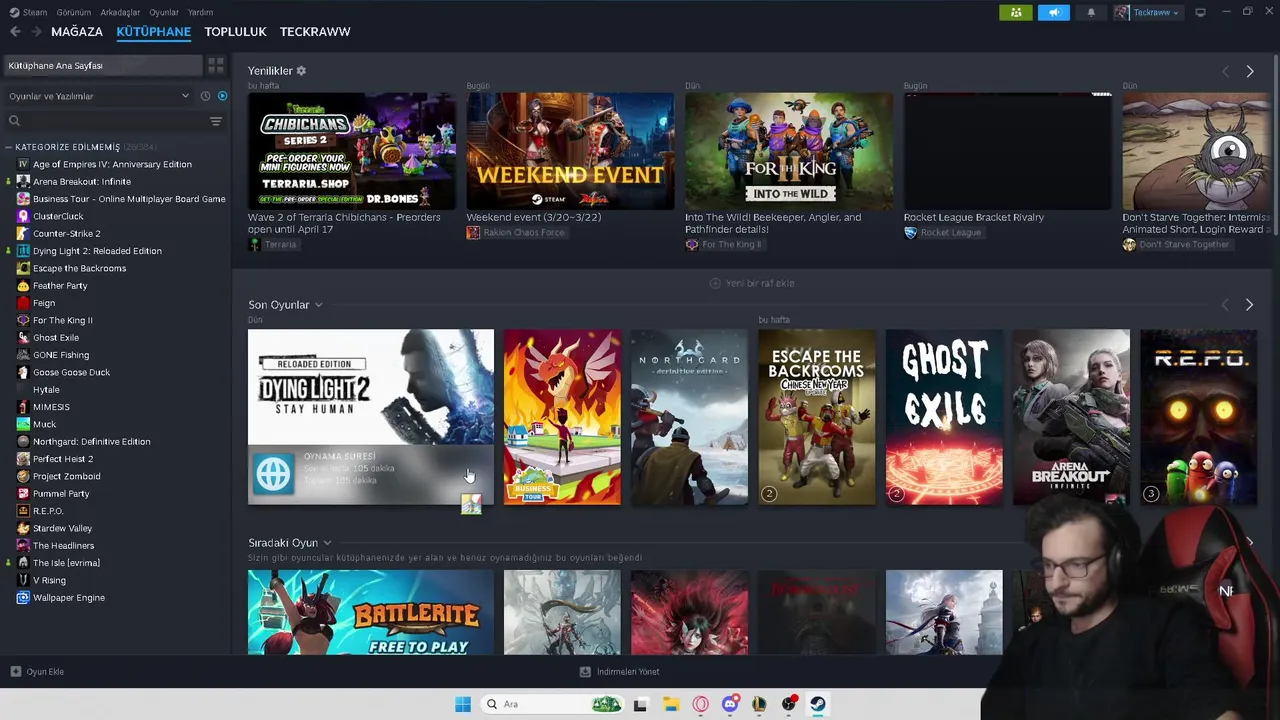1280x720 pixels.
Task: Open the Northgard Definitive Edition cover
Action: (689, 417)
